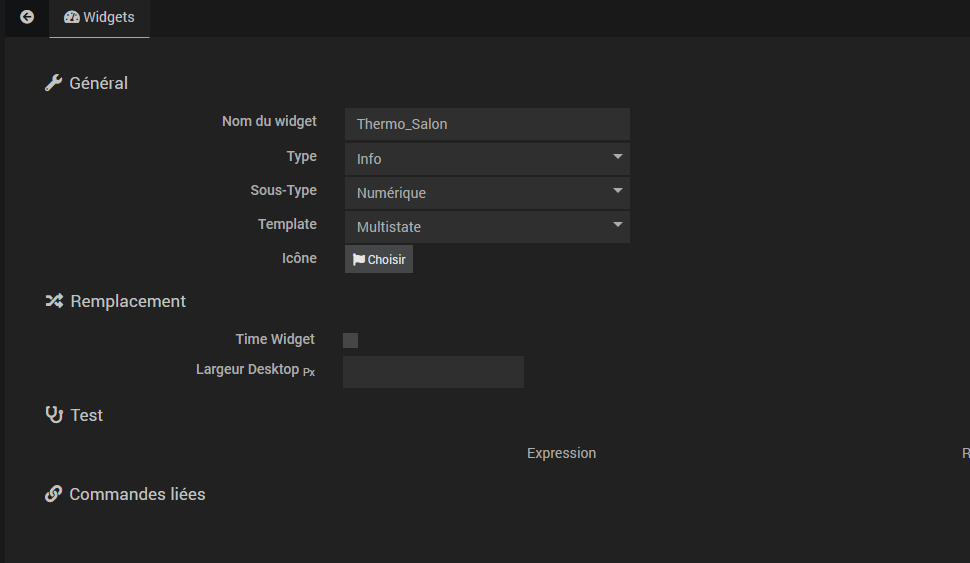
Task: Click the Test section heading text
Action: (87, 415)
